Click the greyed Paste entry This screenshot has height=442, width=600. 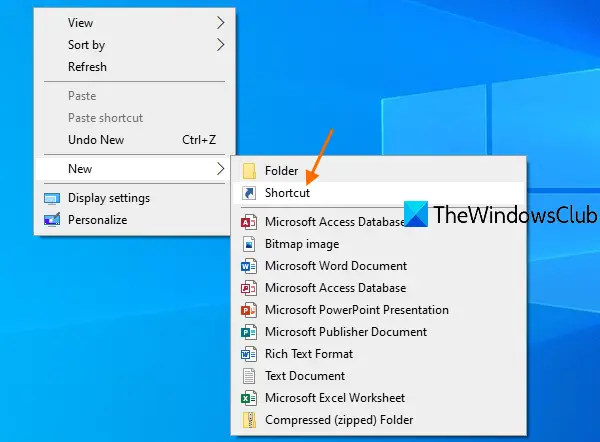click(132, 96)
